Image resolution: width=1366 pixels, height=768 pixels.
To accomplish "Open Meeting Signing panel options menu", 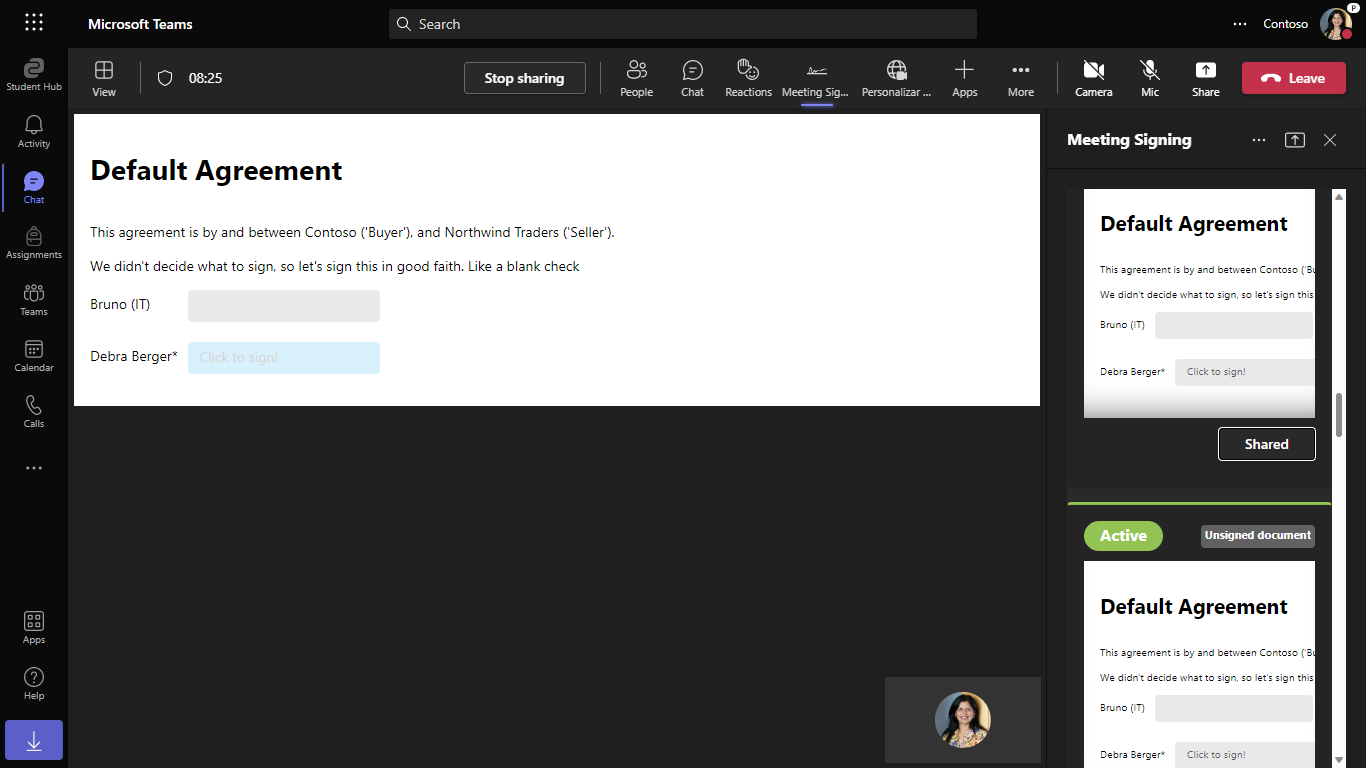I will (1258, 140).
